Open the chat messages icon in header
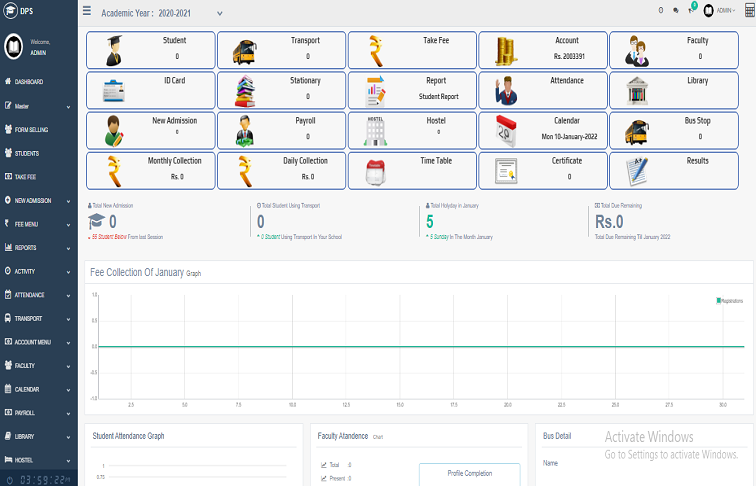Screen dimensions: 756x486 (676, 11)
